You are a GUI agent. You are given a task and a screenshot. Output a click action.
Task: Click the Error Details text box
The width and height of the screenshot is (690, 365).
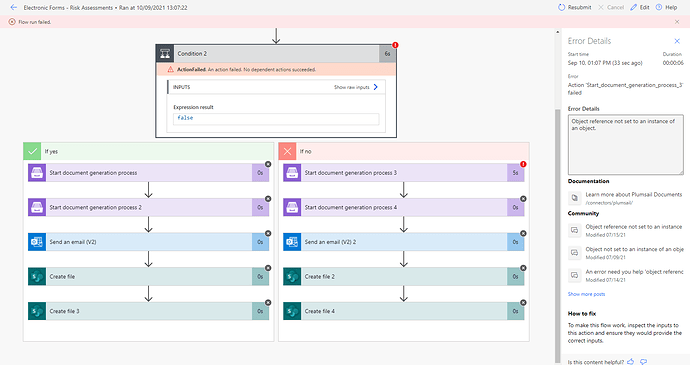tap(625, 145)
